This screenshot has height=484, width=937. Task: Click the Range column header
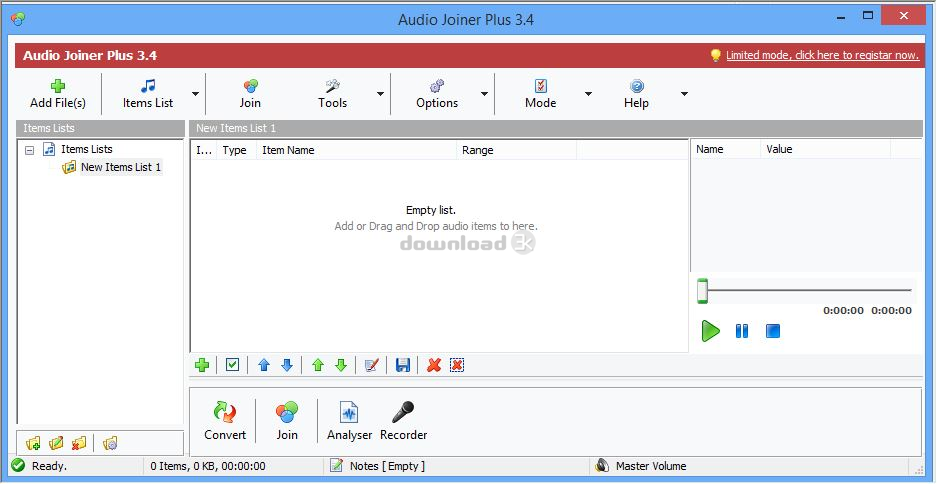[516, 151]
